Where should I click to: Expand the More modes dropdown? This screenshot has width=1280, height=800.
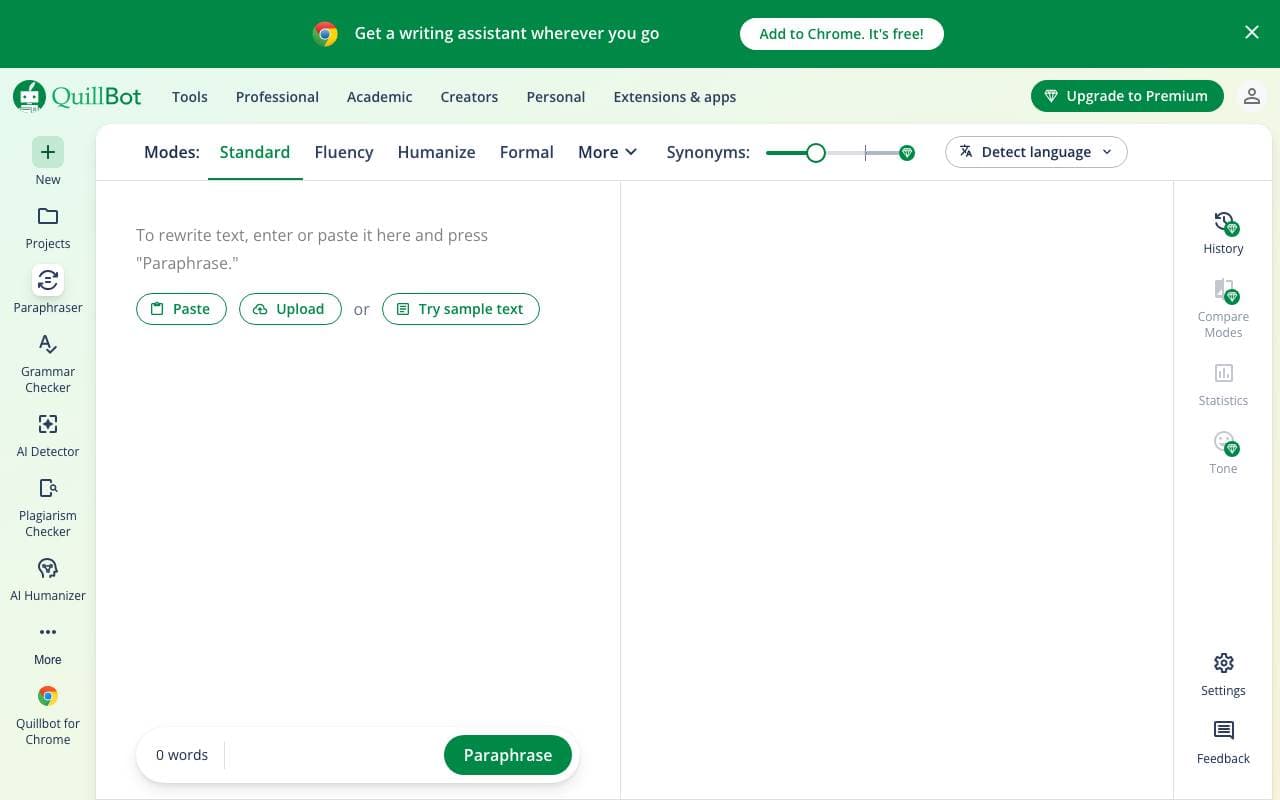(608, 152)
